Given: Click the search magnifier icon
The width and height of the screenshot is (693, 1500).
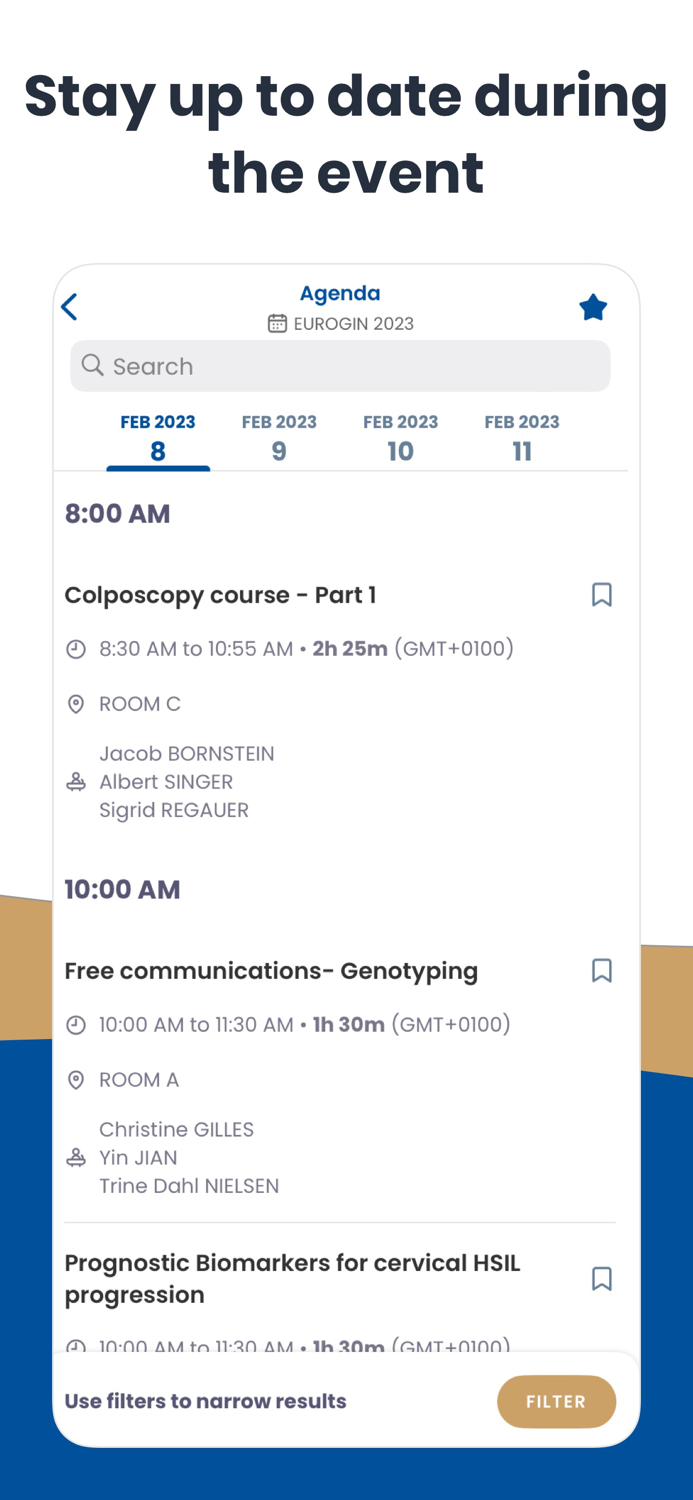Looking at the screenshot, I should 92,366.
